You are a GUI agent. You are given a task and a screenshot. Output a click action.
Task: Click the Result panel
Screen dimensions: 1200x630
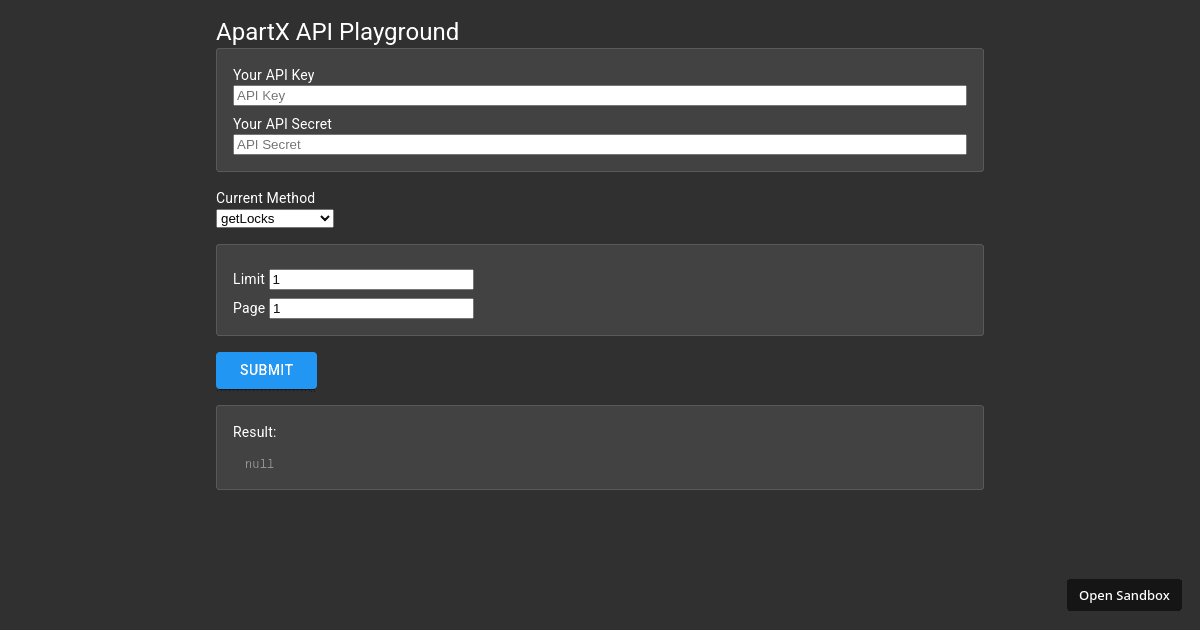point(600,447)
